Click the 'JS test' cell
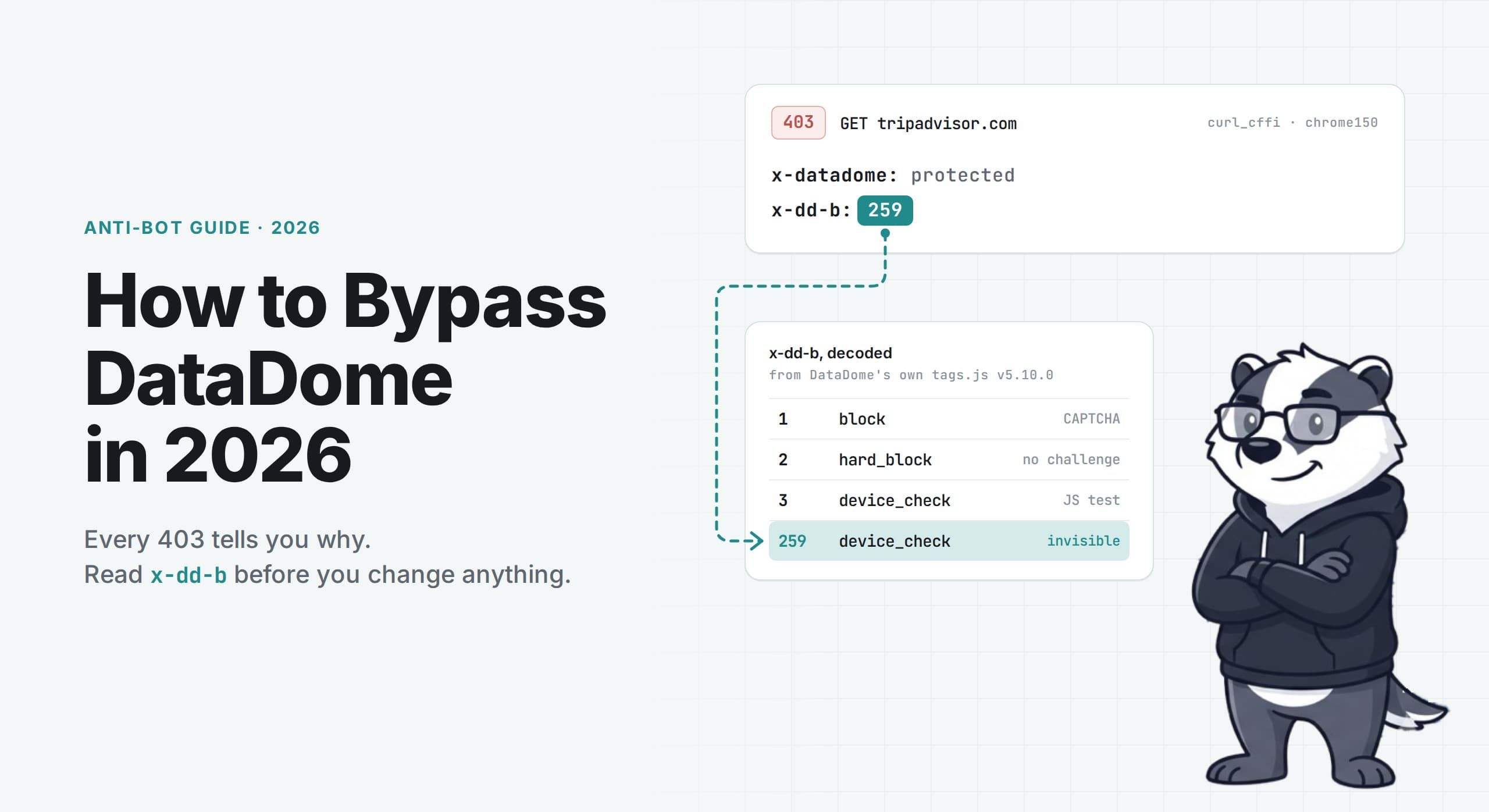The height and width of the screenshot is (812, 1489). pyautogui.click(x=1091, y=500)
